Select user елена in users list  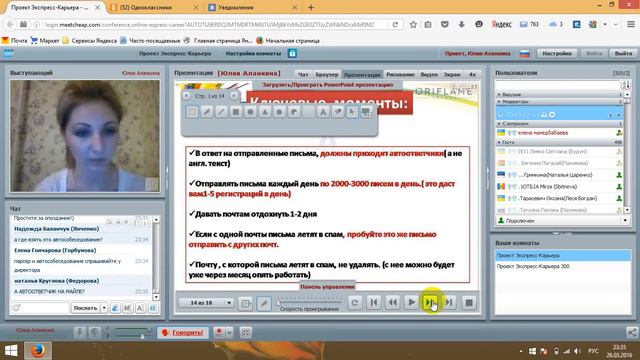pyautogui.click(x=559, y=133)
